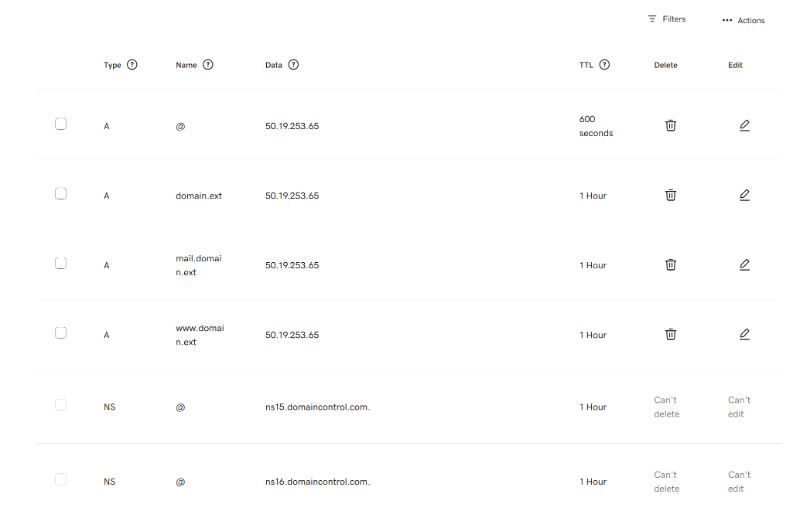Delete the mail.domain.ext A record
Image resolution: width=800 pixels, height=510 pixels.
point(670,265)
